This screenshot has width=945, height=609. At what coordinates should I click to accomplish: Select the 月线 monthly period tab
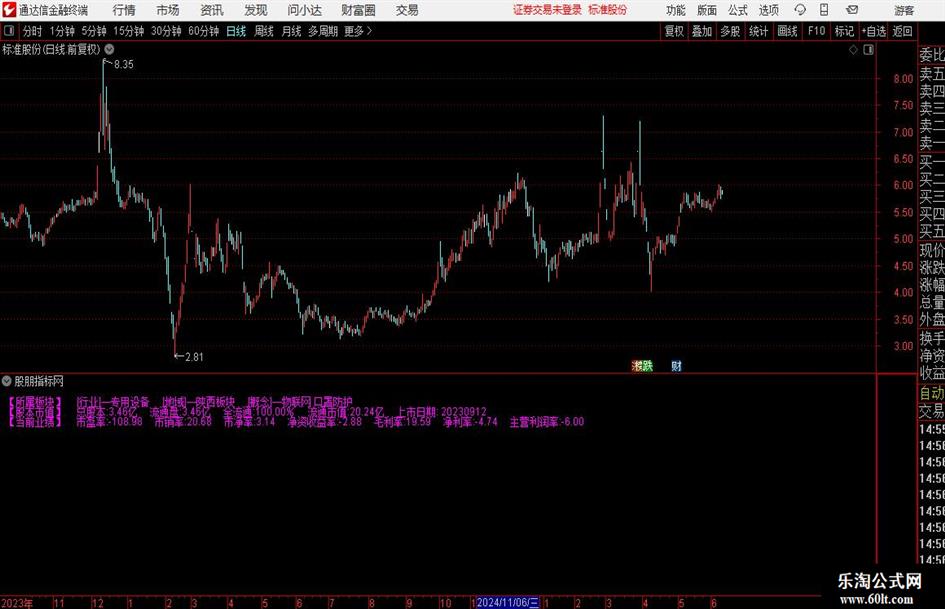[291, 31]
